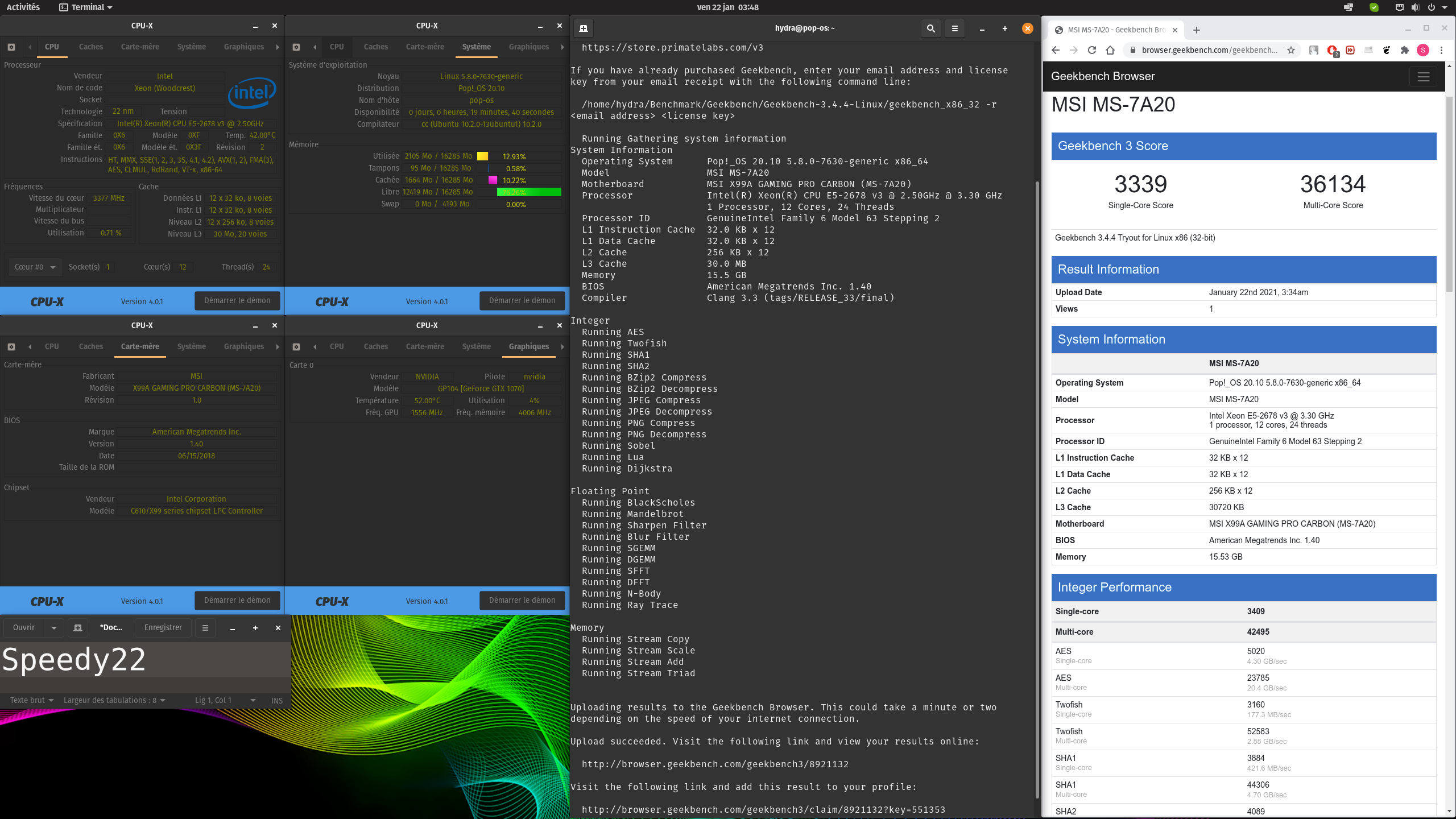
Task: Open a new browser tab
Action: [1197, 30]
